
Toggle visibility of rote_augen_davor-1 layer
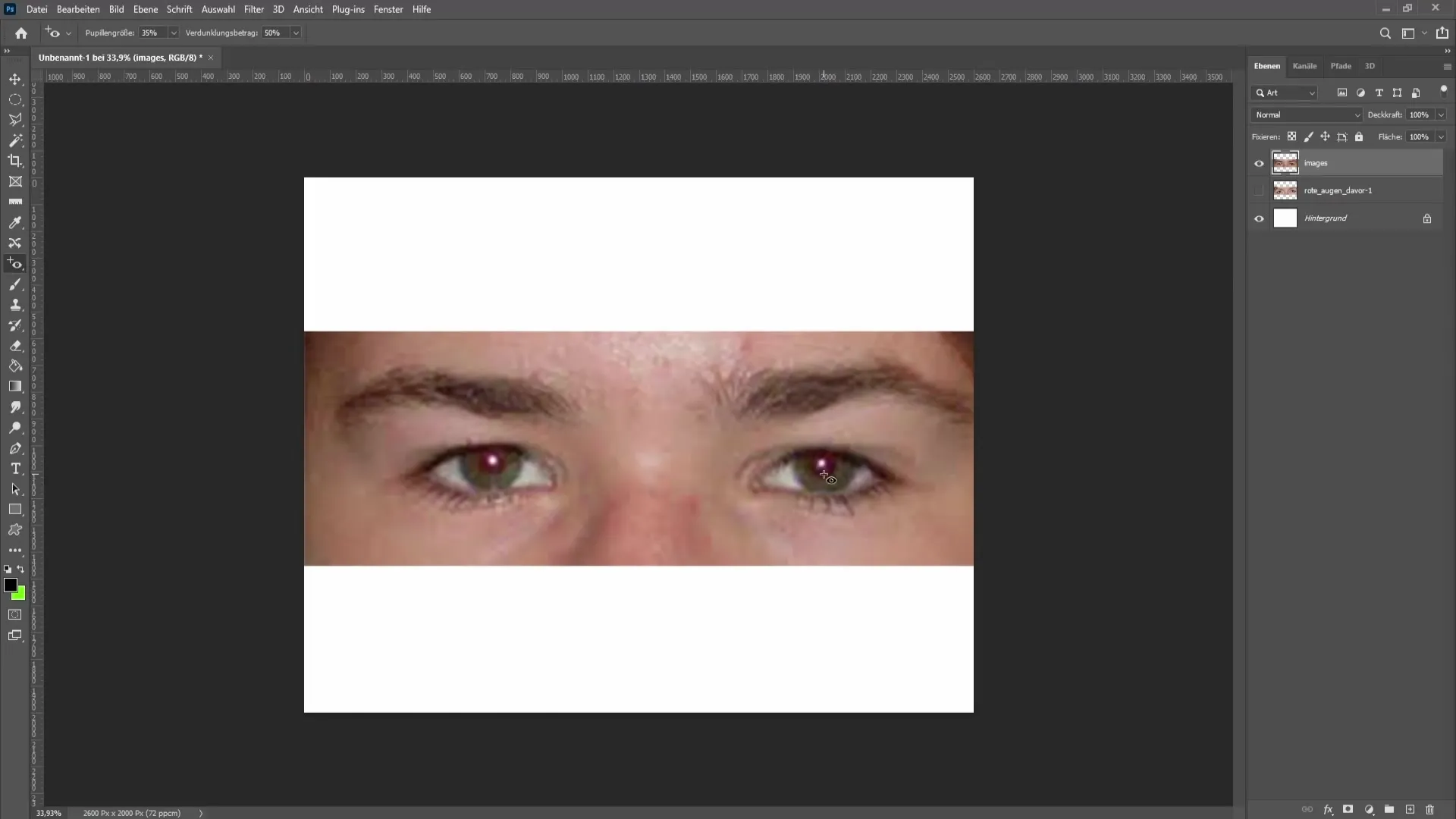(1259, 190)
